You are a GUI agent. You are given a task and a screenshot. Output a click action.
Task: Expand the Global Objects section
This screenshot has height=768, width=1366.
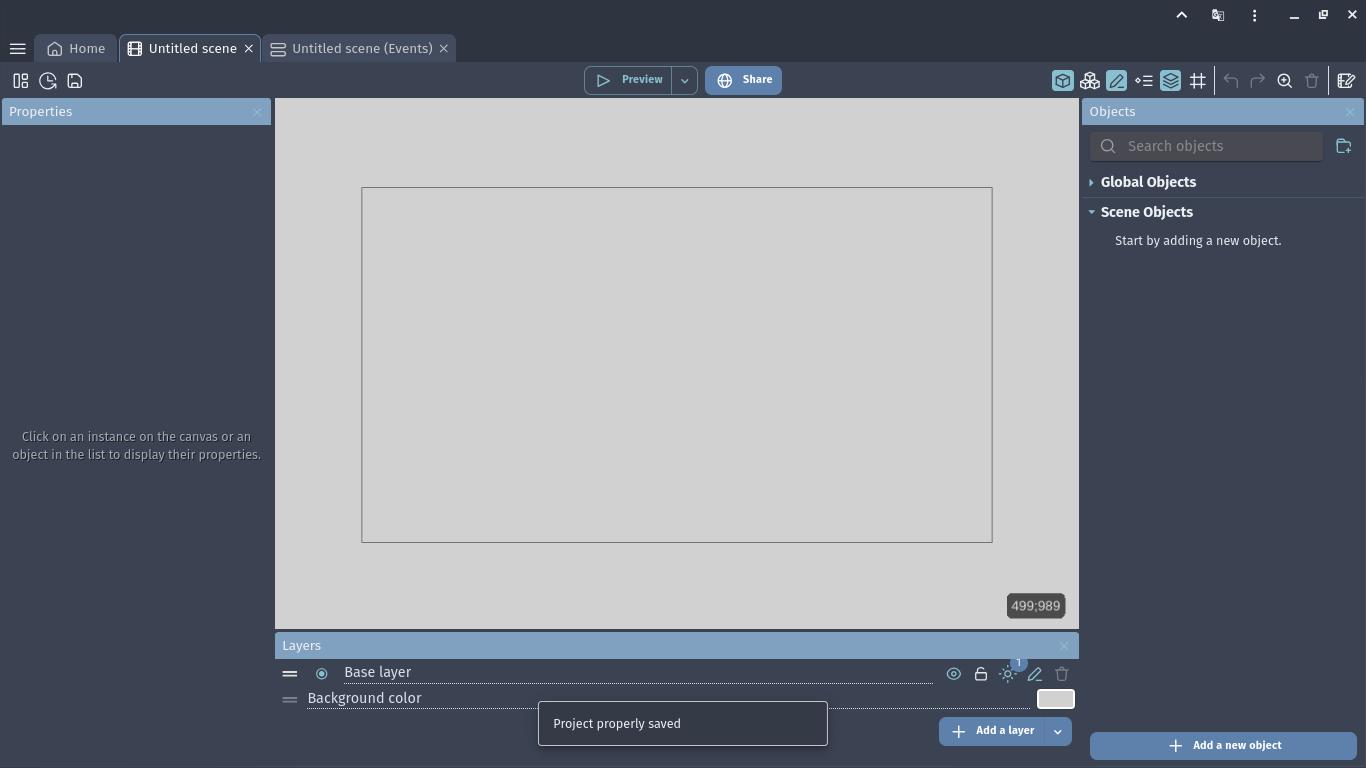[x=1092, y=182]
